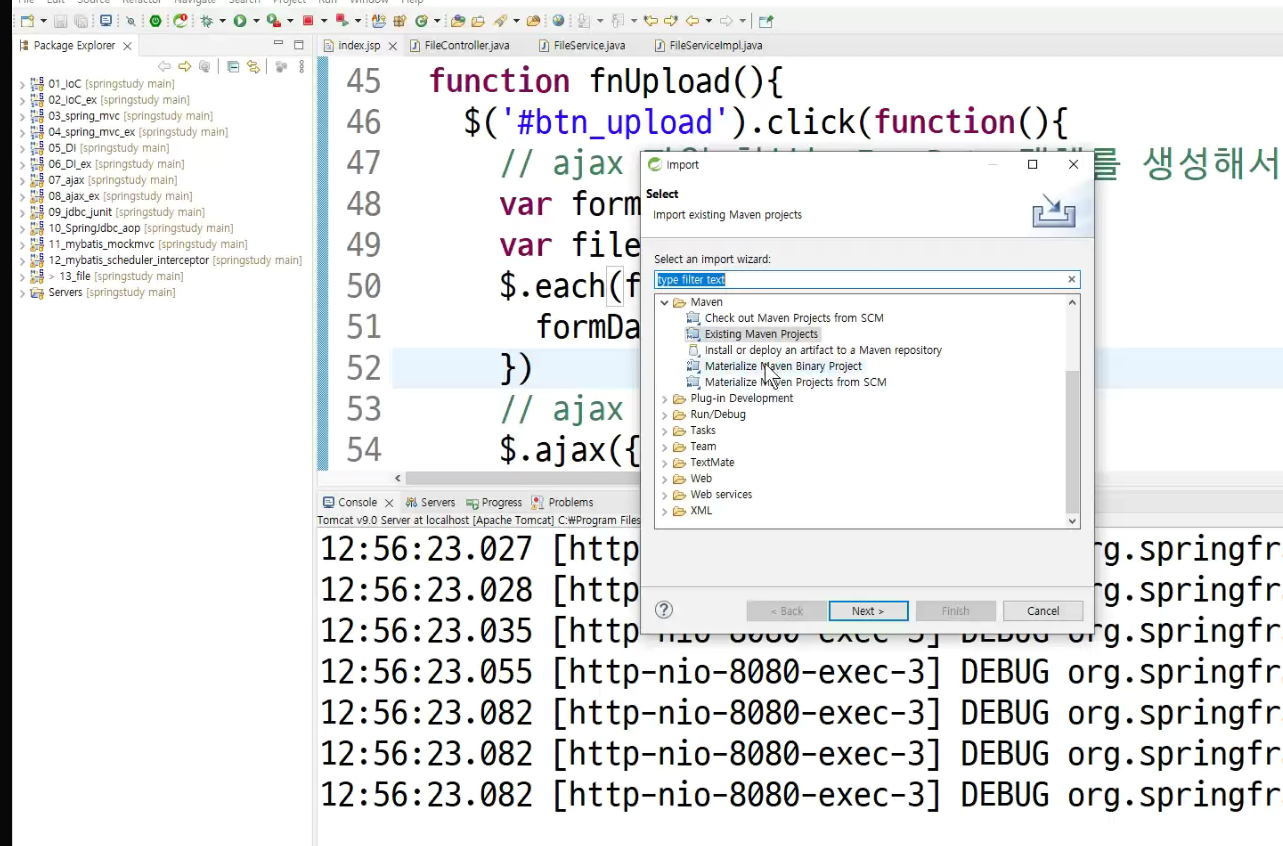1283x846 pixels.
Task: Expand the Plug-in Development folder
Action: [664, 398]
